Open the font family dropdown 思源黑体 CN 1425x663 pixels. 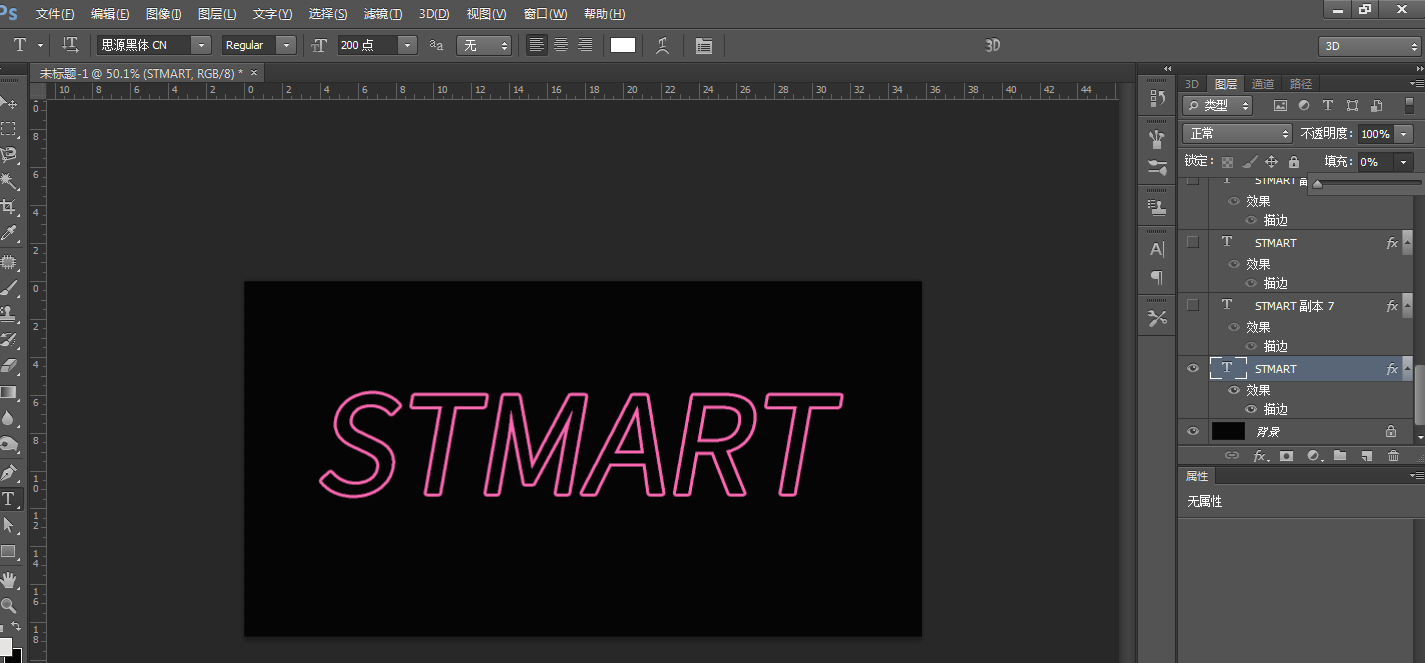(201, 45)
